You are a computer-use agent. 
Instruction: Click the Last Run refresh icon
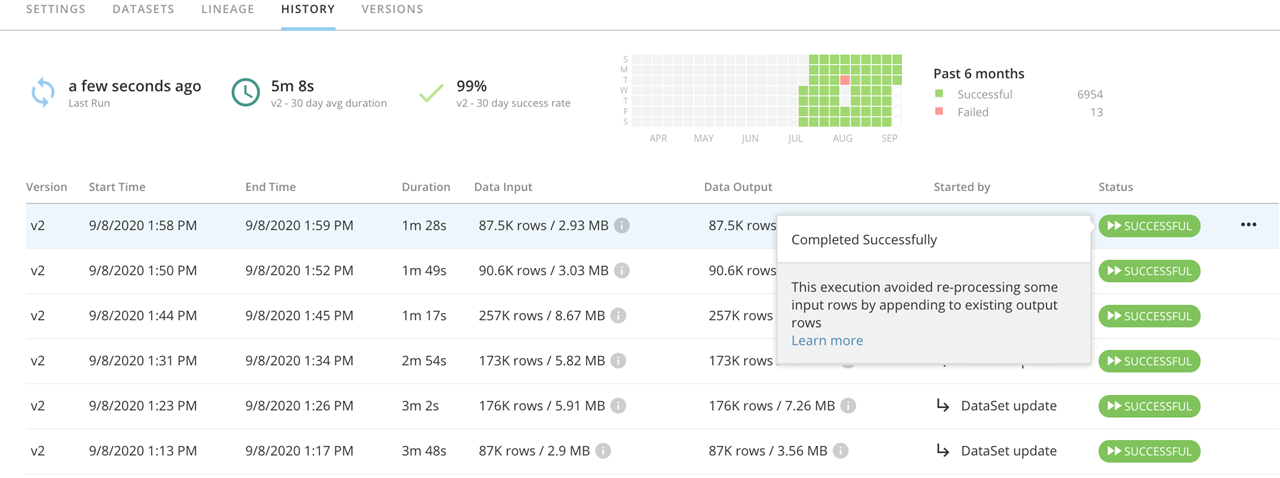click(x=43, y=93)
